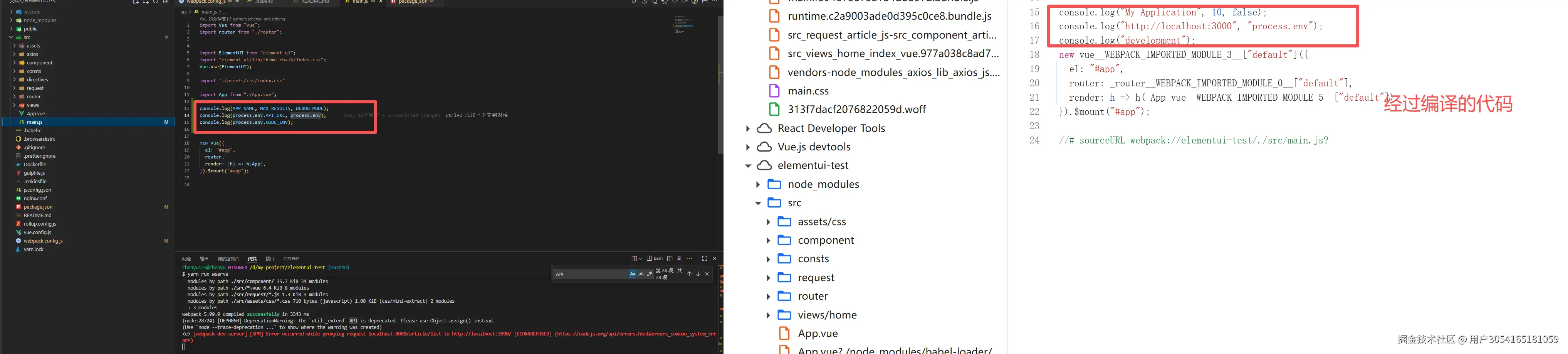Open main.css in devtools sources list
Screen dimensions: 1568x354
(x=808, y=91)
